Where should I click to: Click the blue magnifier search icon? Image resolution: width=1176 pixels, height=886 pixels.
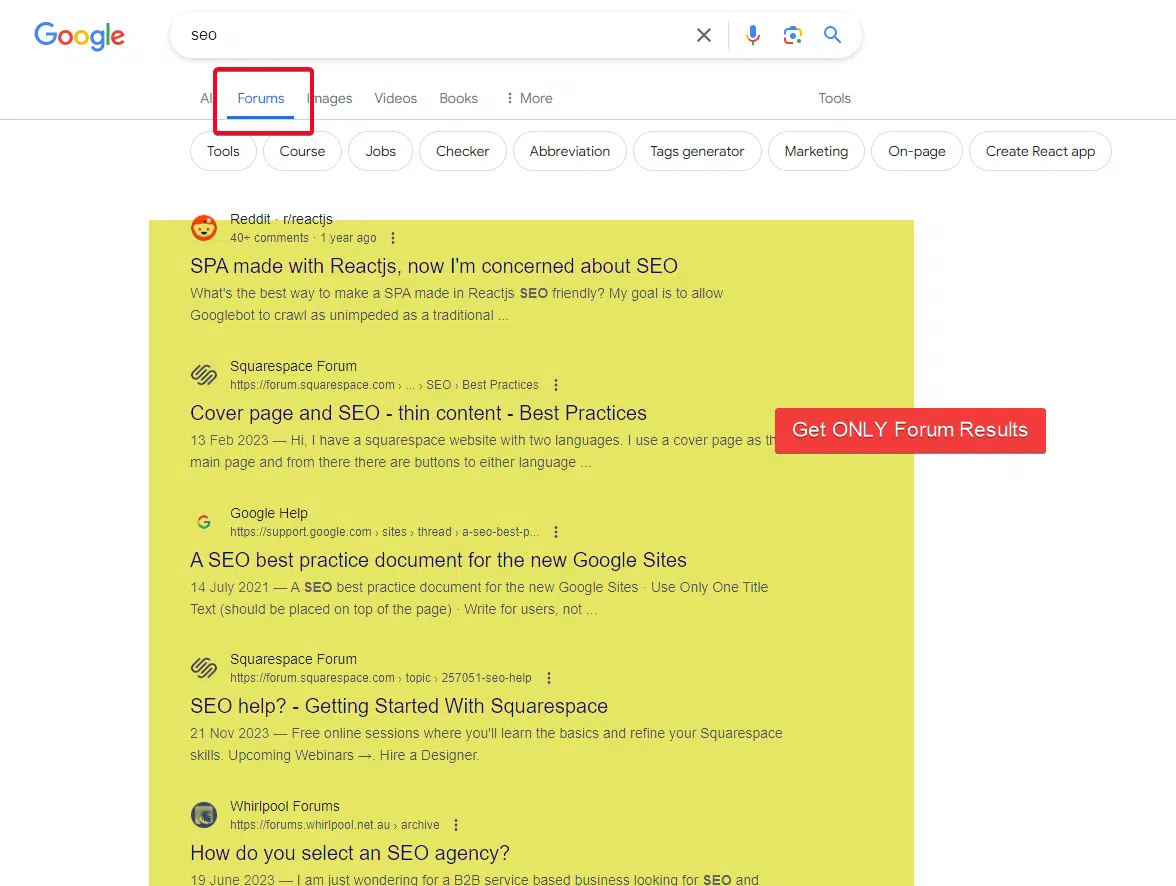coord(832,35)
